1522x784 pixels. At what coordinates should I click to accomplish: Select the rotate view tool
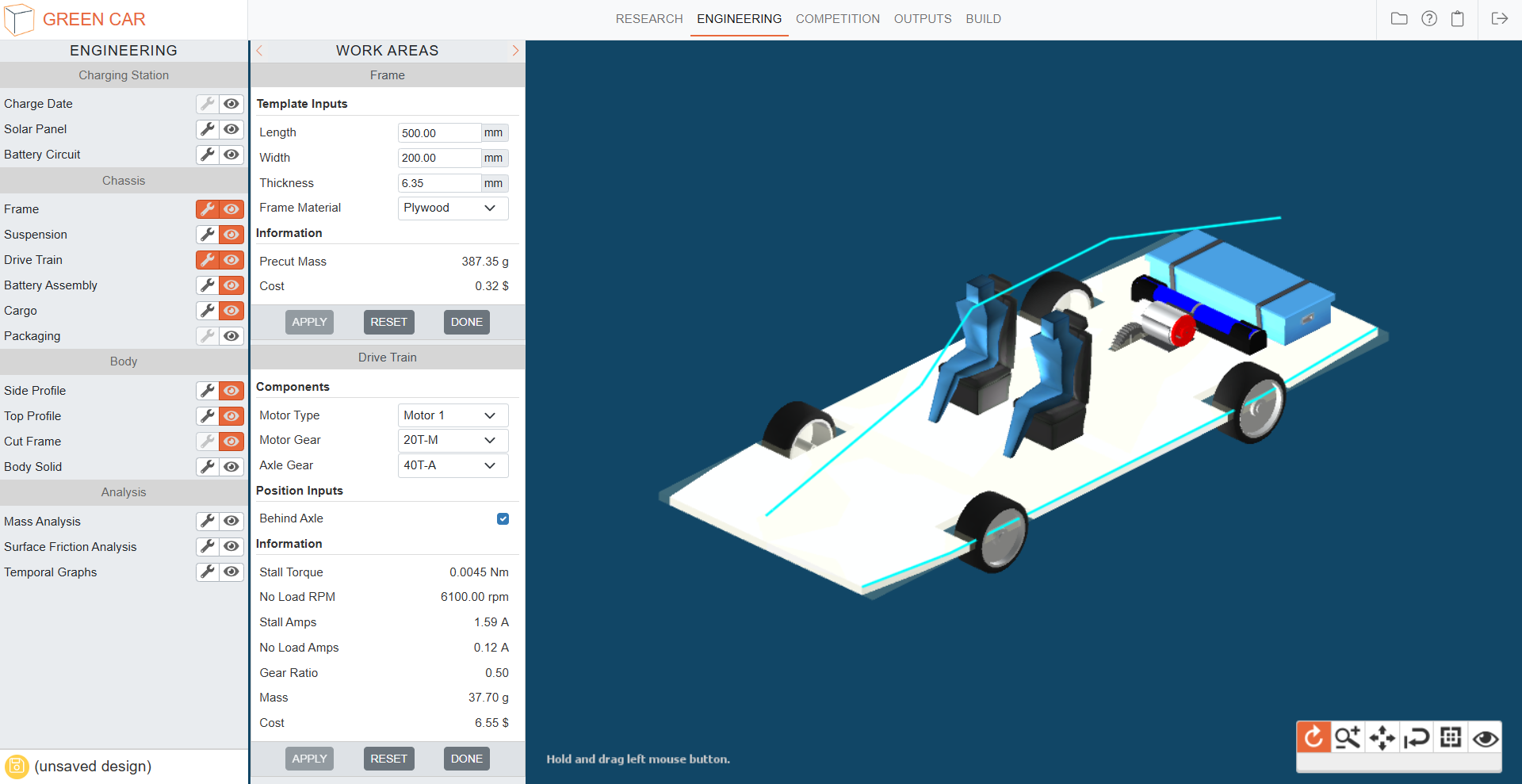[x=1314, y=738]
